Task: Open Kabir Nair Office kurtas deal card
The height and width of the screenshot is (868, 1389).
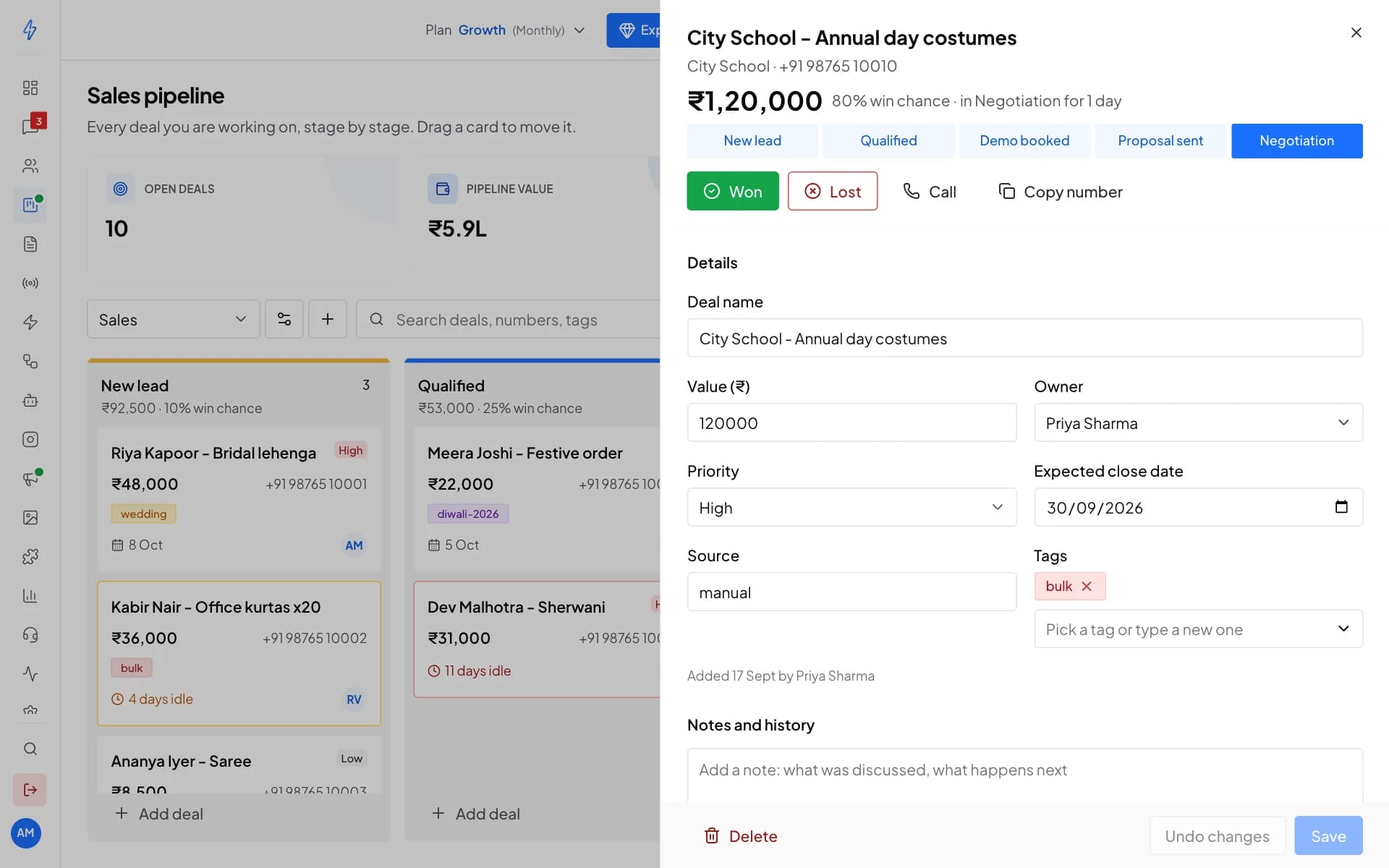Action: click(x=239, y=653)
